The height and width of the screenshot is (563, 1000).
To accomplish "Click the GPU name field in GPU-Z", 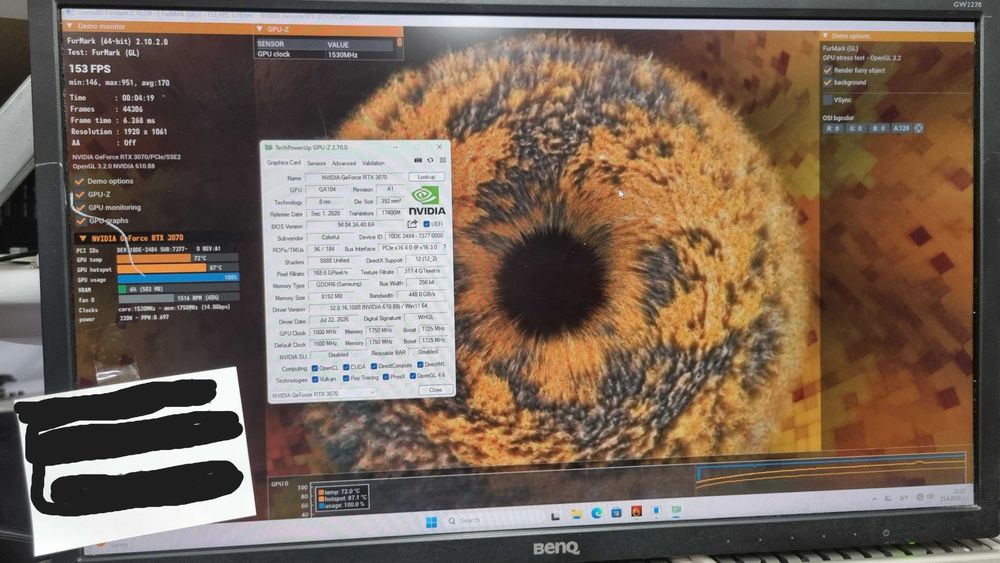I will pyautogui.click(x=355, y=177).
